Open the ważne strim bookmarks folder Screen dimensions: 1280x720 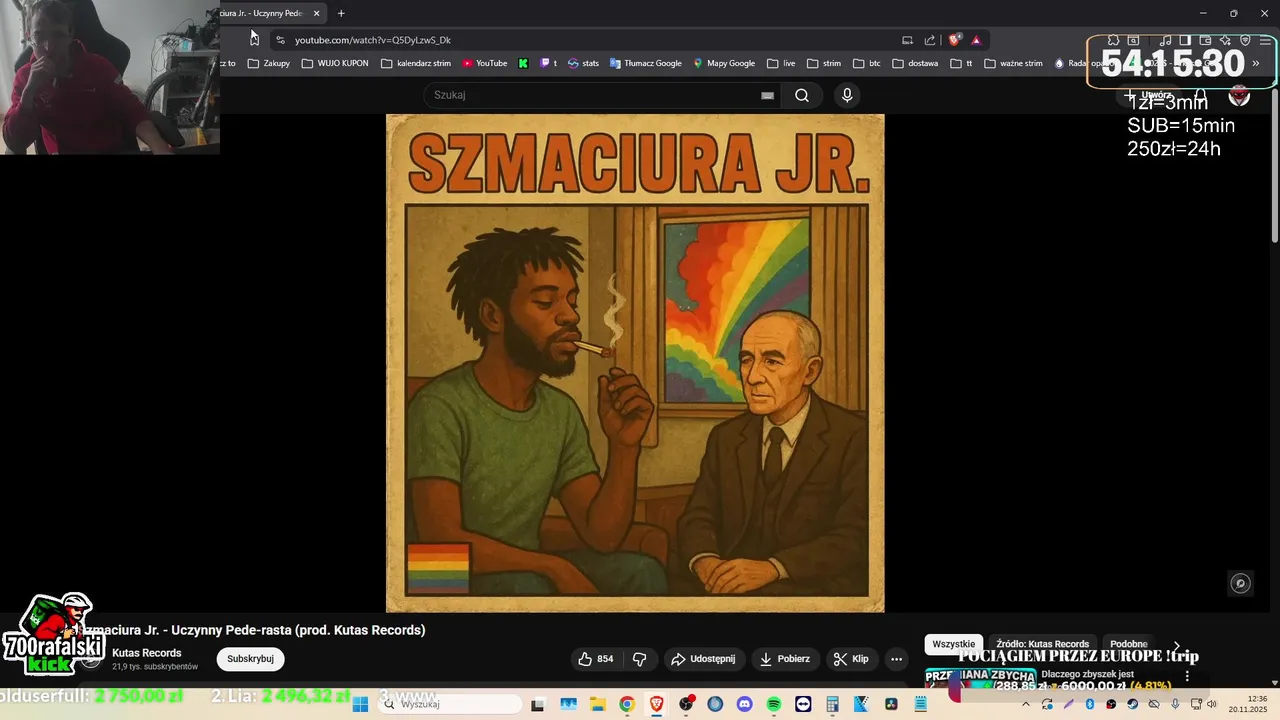pos(1013,63)
